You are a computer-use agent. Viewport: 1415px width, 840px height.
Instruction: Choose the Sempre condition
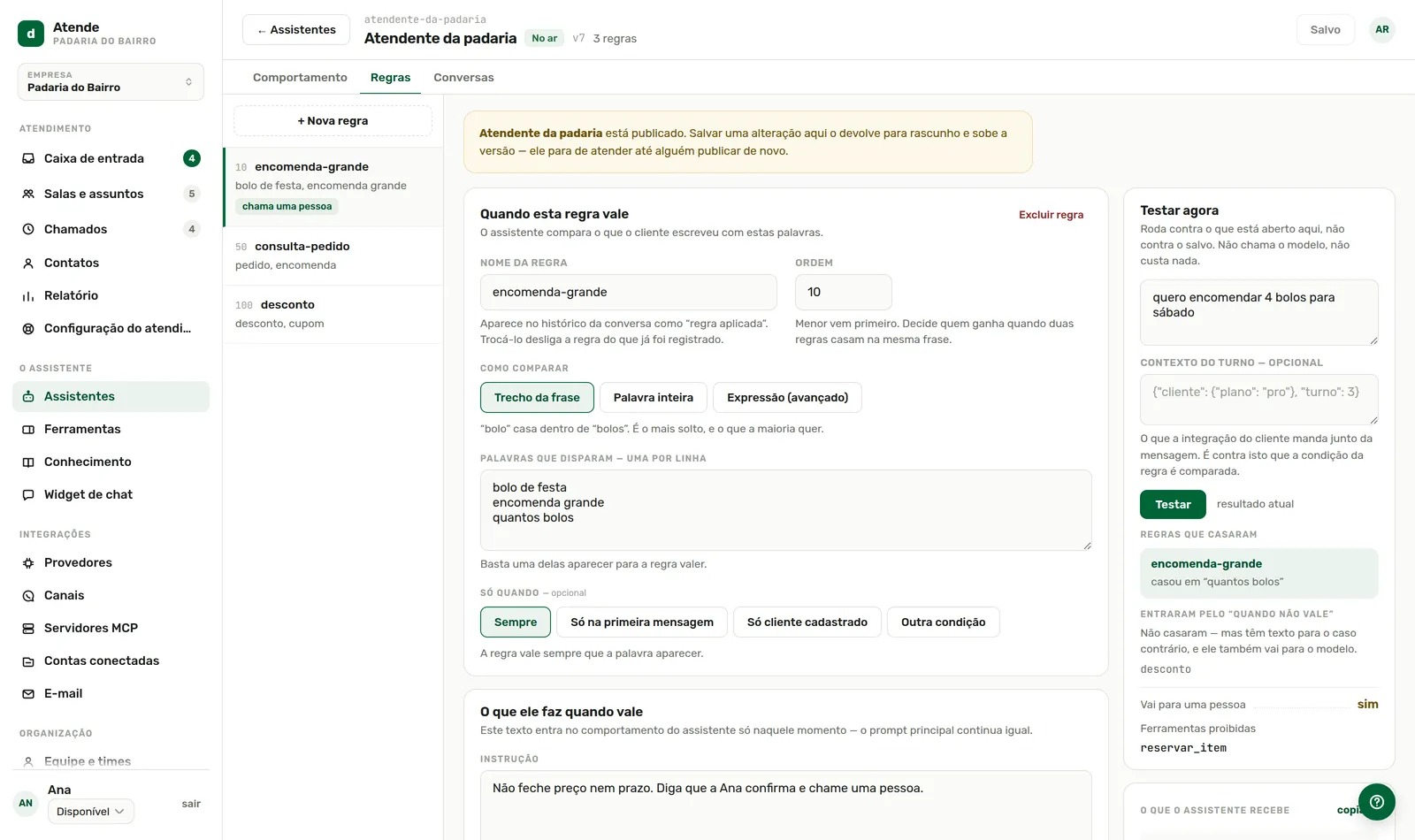[516, 622]
